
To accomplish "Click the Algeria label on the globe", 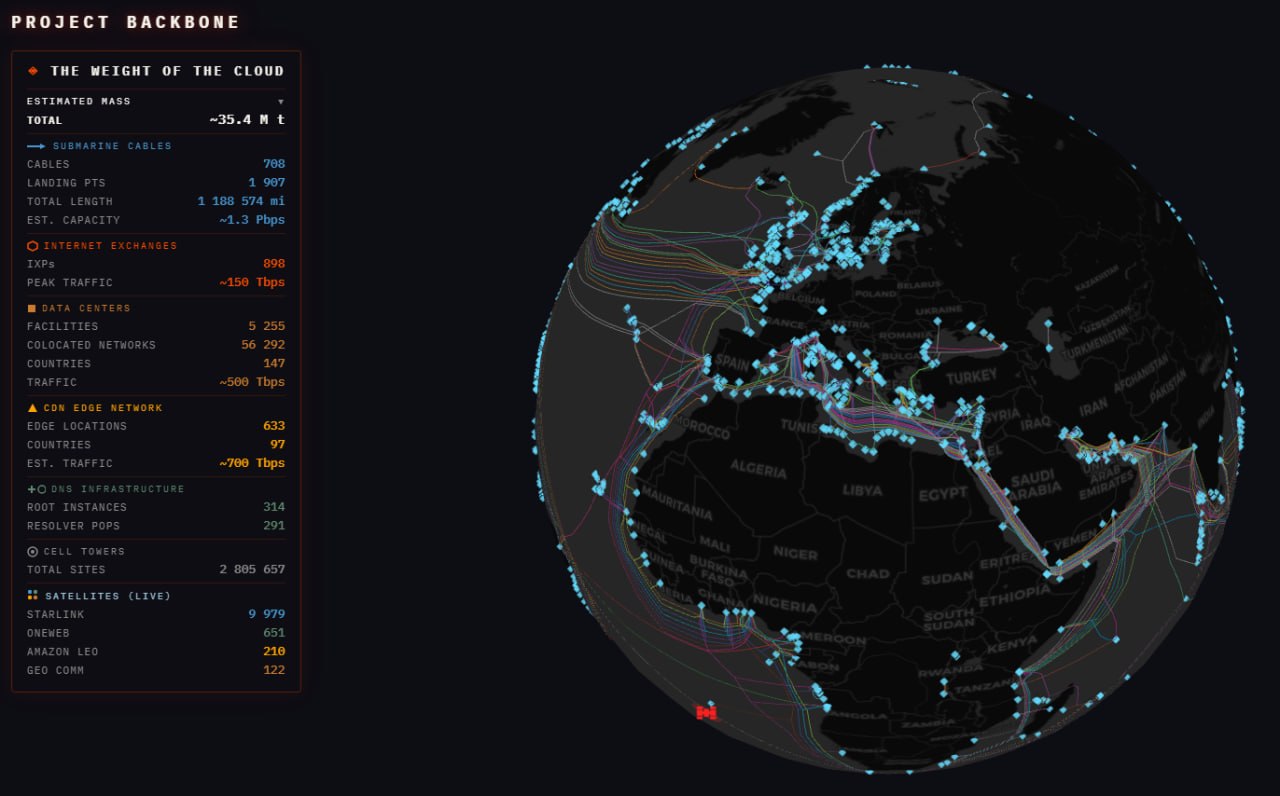I will [757, 467].
